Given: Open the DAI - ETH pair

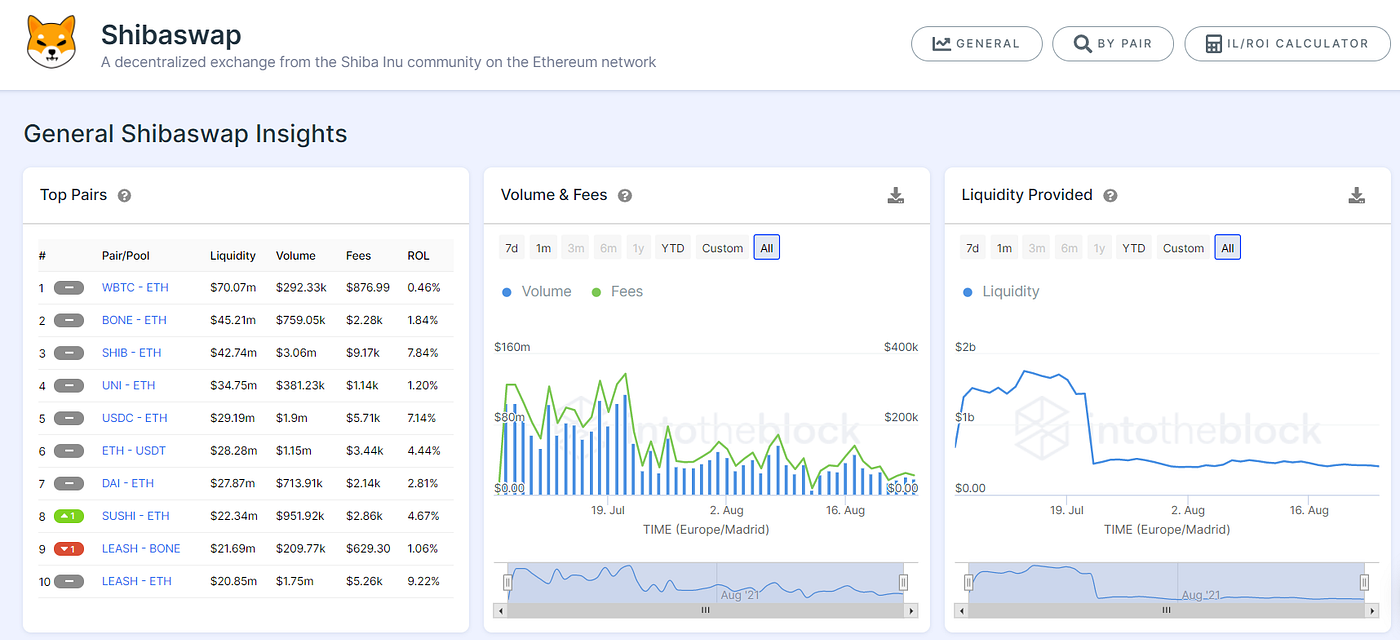Looking at the screenshot, I should (128, 484).
